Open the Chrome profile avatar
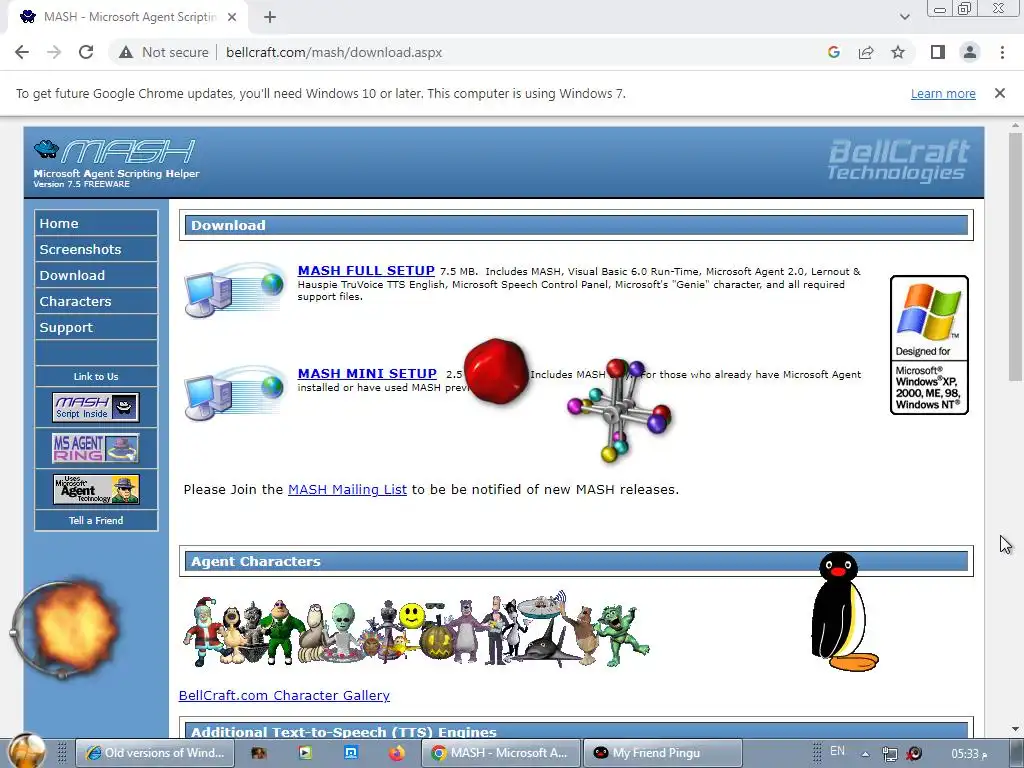This screenshot has width=1024, height=768. point(970,52)
